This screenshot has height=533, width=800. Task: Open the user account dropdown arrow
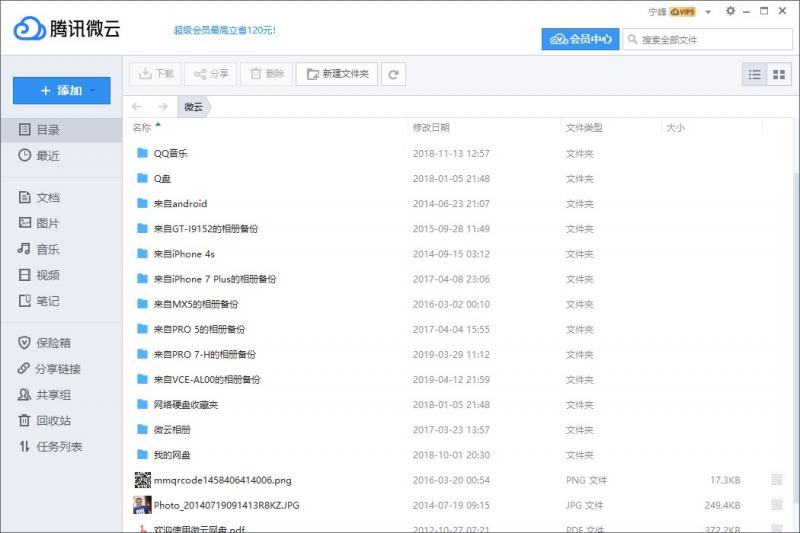(708, 12)
